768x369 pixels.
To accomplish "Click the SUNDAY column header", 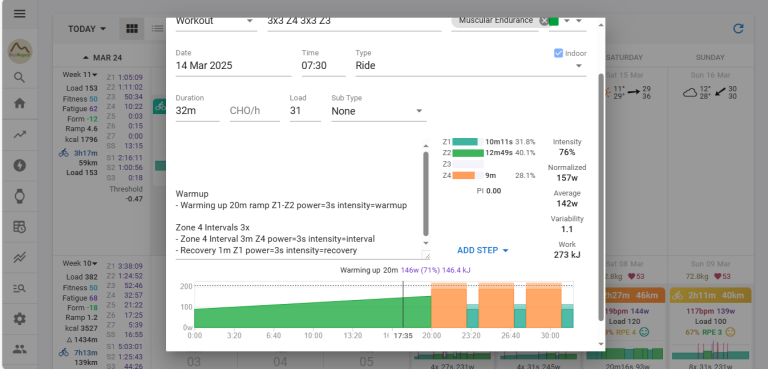I will pyautogui.click(x=710, y=58).
